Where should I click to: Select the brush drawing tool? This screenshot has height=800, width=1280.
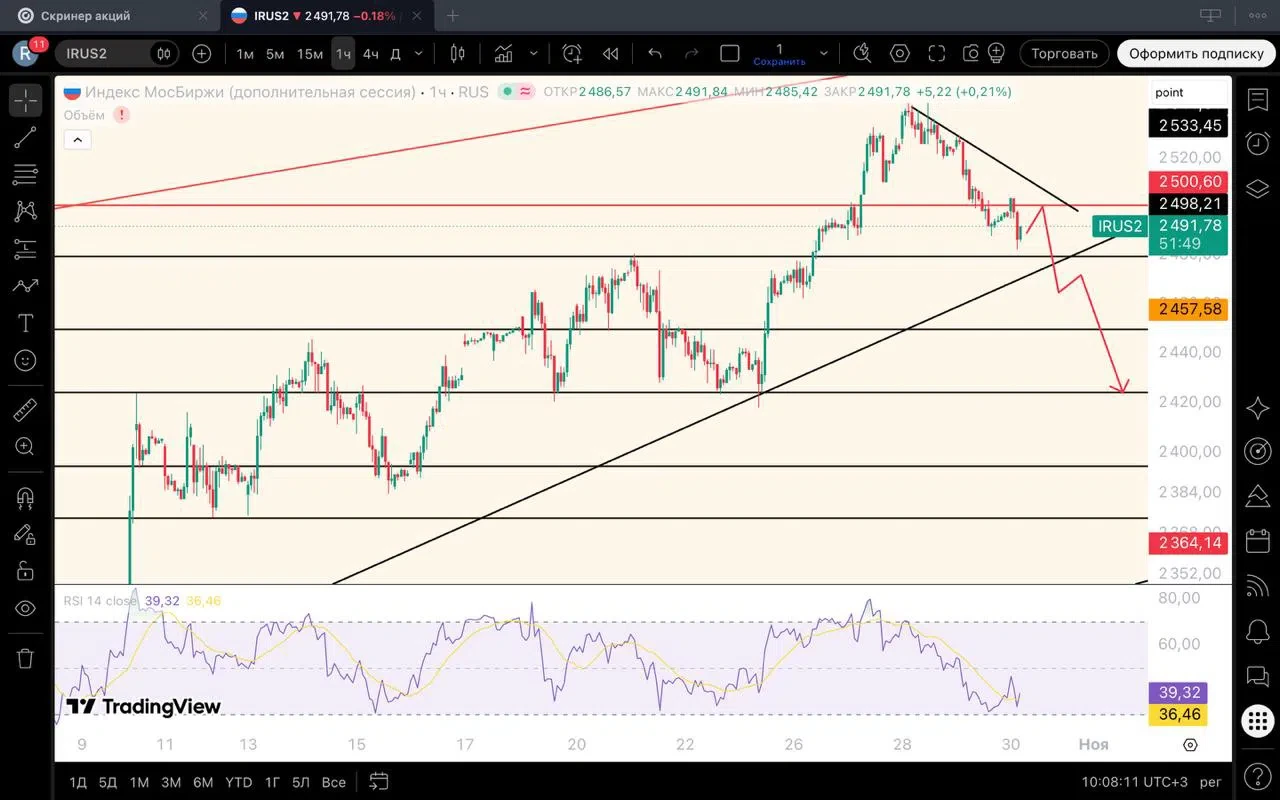25,286
